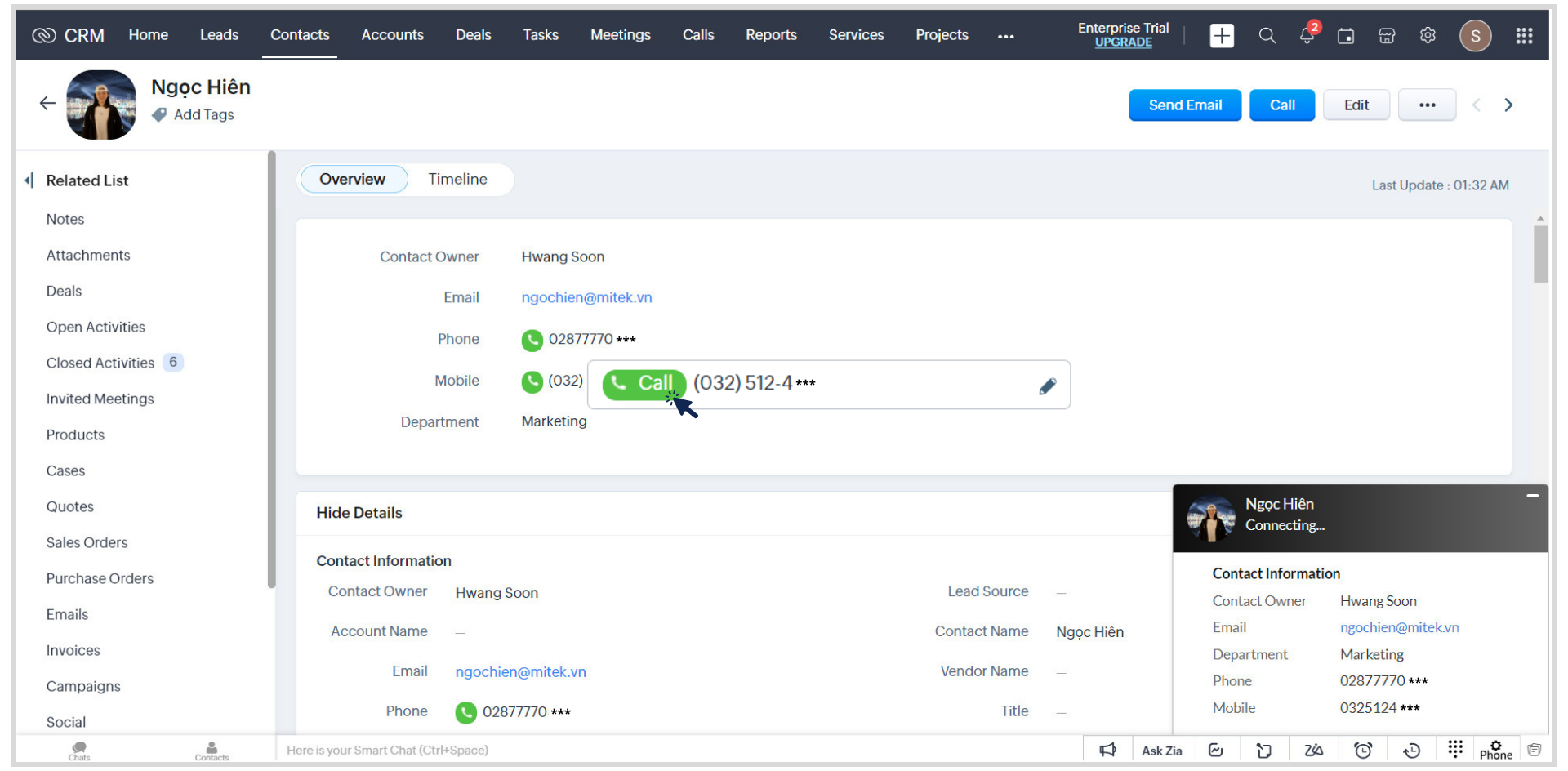Click the back arrow beside contact photo

pyautogui.click(x=47, y=104)
